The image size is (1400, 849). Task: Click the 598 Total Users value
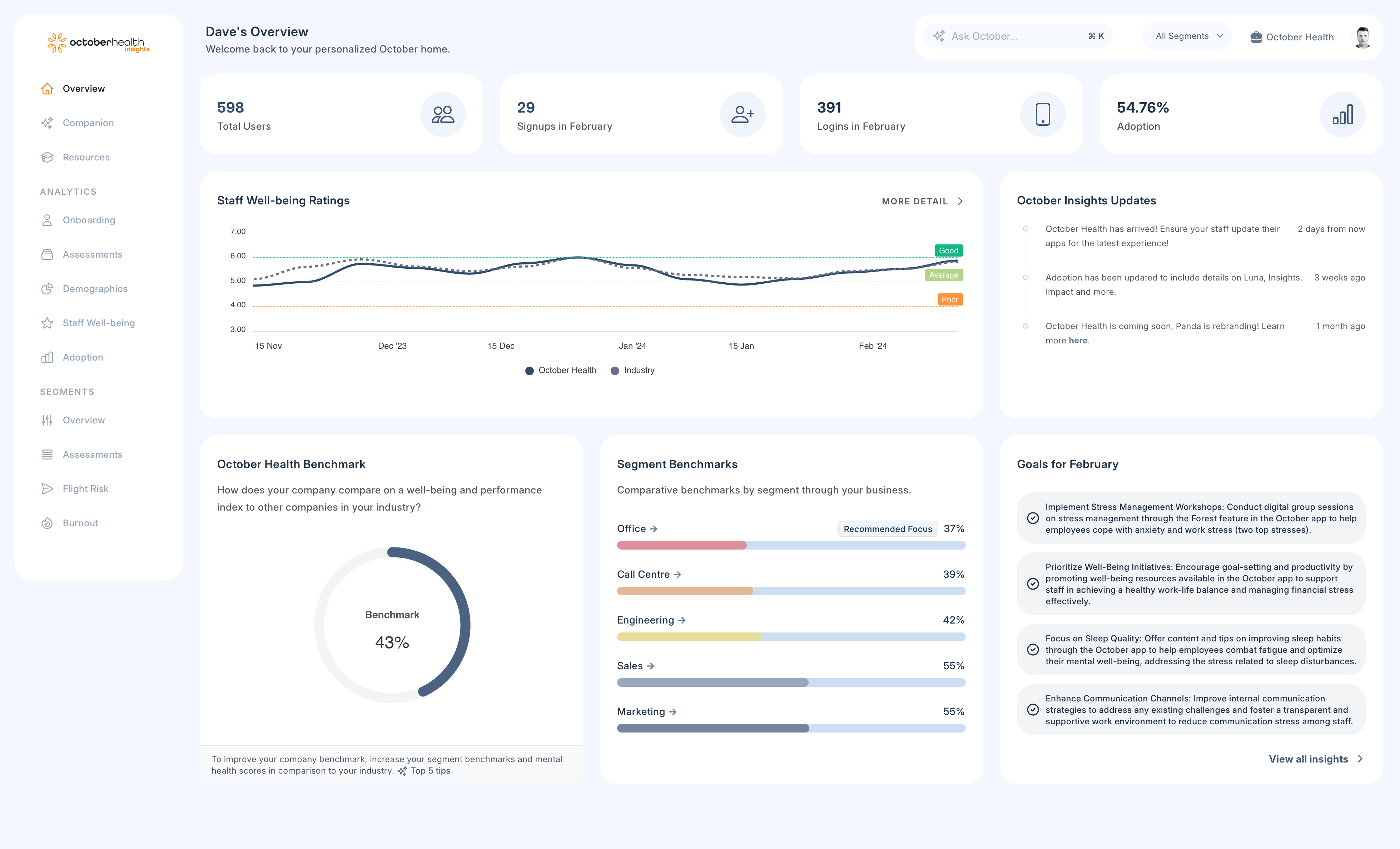(230, 108)
